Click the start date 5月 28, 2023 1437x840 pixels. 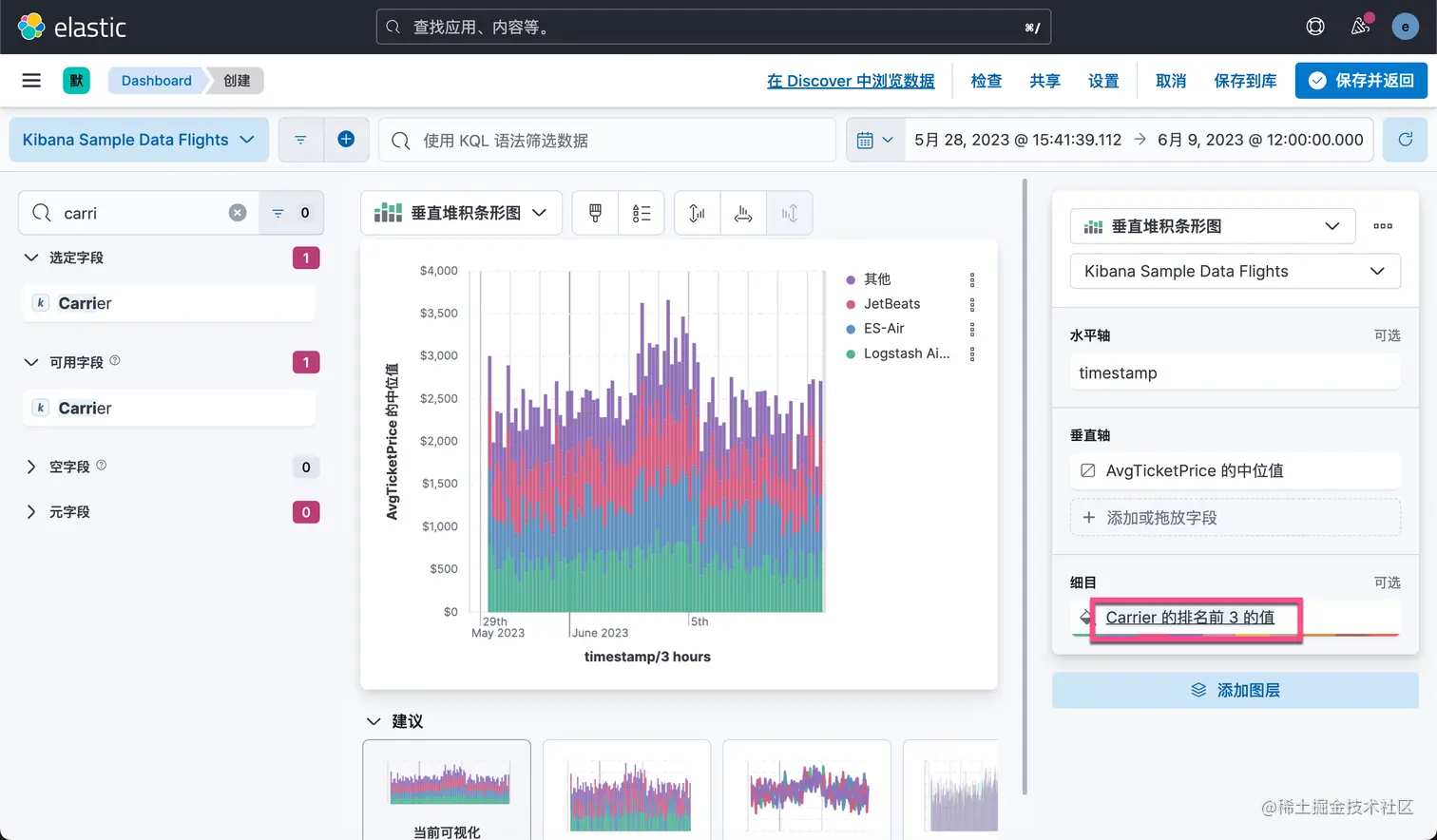coord(1018,140)
